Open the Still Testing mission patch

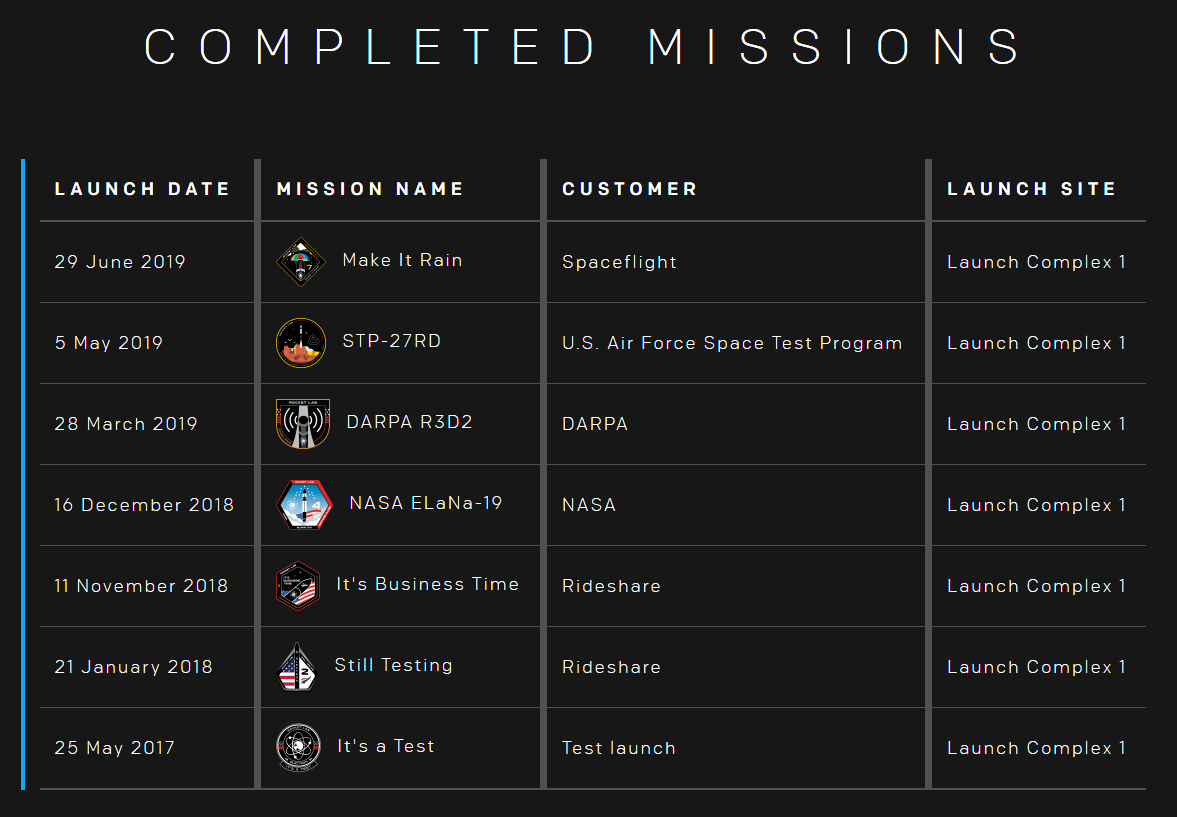coord(296,667)
